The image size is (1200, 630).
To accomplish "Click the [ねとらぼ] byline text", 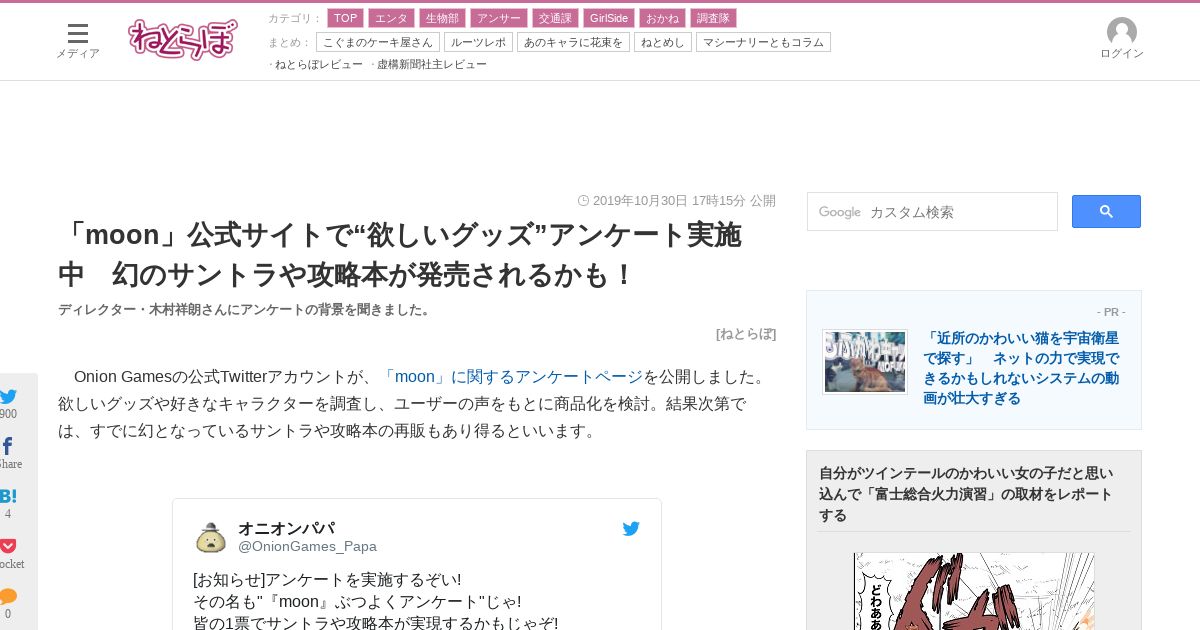I will point(746,334).
